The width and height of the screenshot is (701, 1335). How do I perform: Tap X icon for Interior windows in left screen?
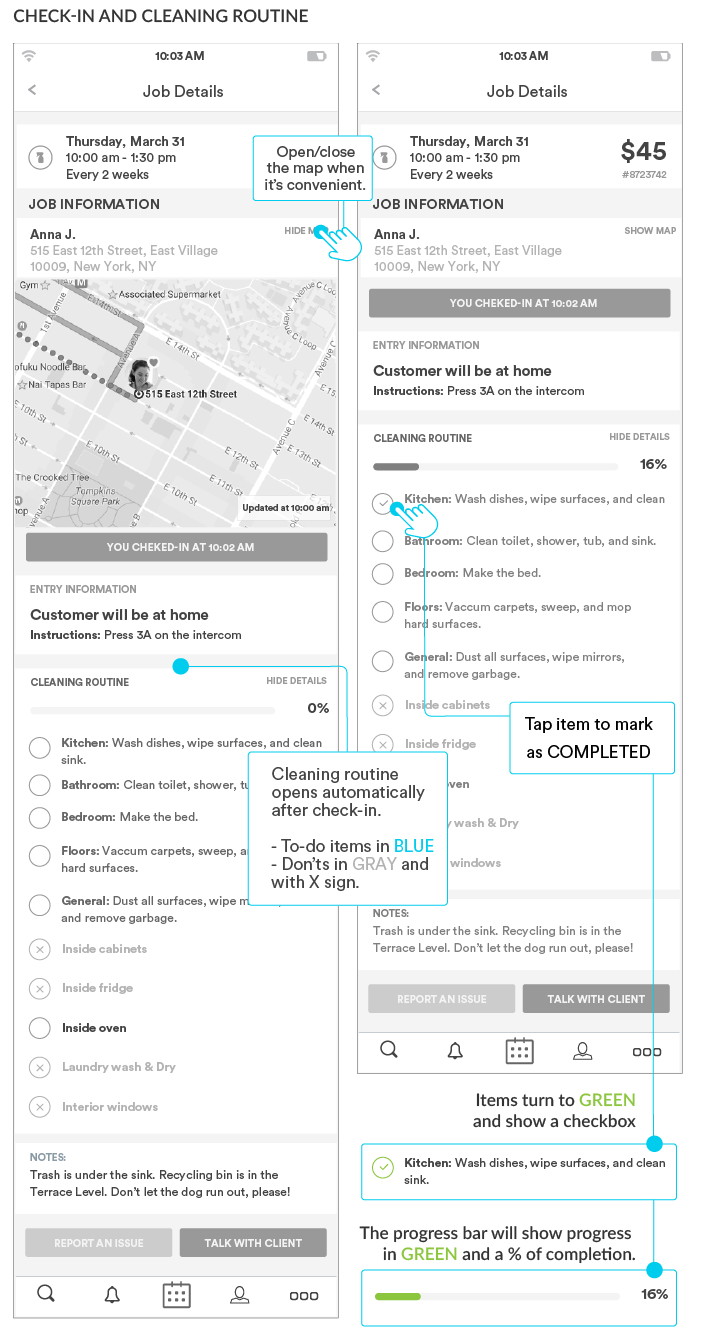tap(39, 1107)
